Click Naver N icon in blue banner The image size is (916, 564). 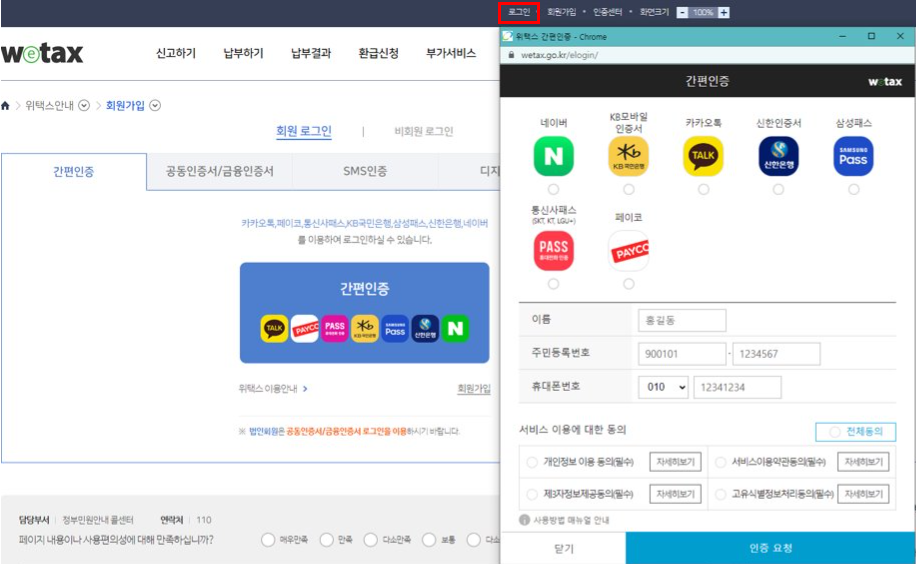point(455,328)
